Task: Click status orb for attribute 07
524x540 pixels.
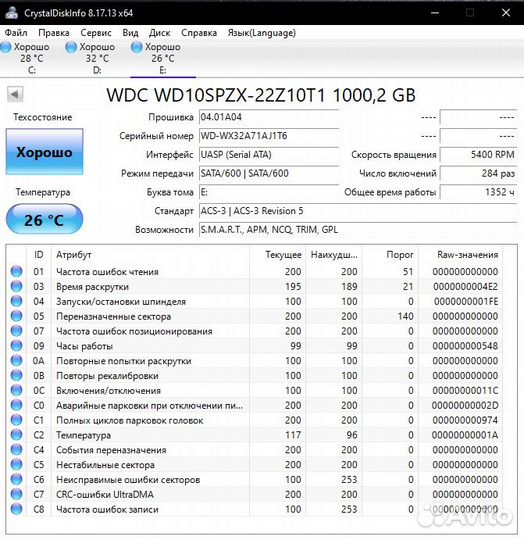Action: tap(16, 331)
